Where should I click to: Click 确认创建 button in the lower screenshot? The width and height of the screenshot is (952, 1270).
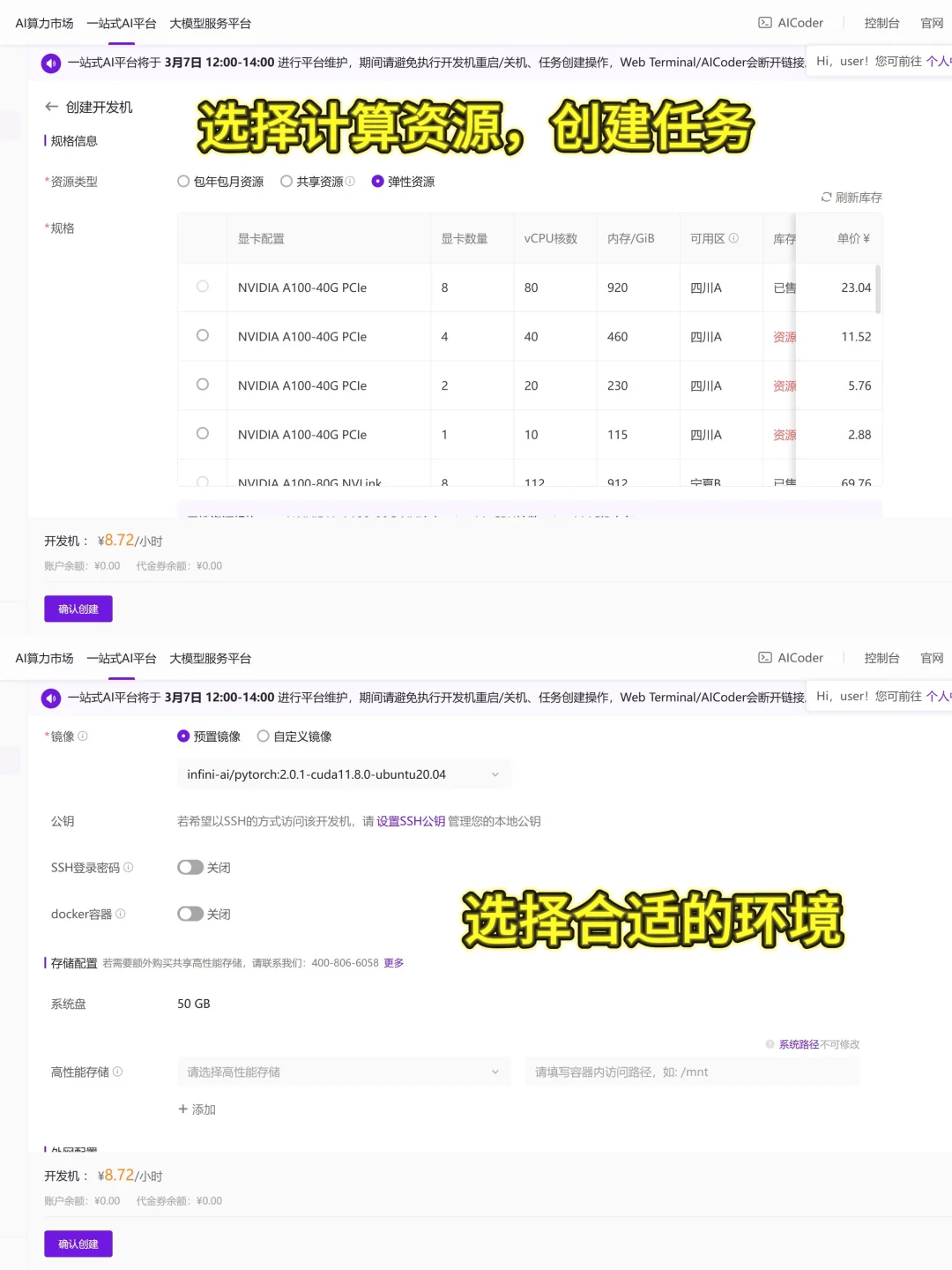point(78,1244)
